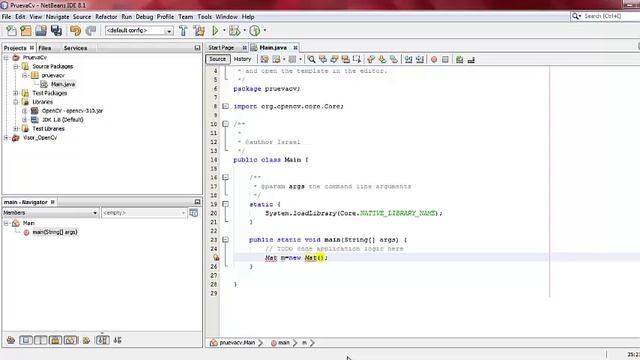Click the Shift Line Left icon in the editor toolbar
640x360 pixels.
(x=408, y=60)
